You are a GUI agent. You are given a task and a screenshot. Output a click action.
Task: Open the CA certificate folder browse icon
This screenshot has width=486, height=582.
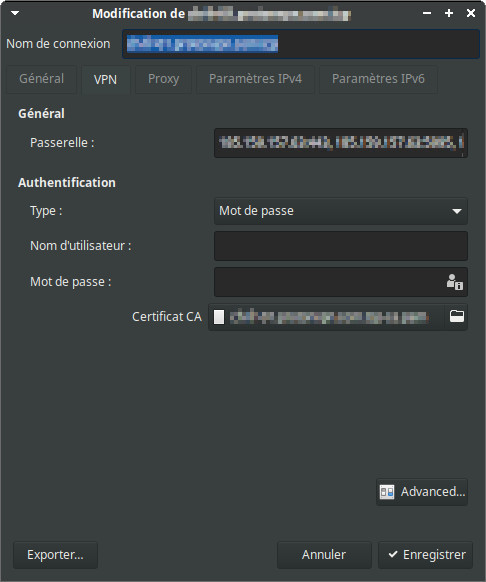(x=456, y=317)
